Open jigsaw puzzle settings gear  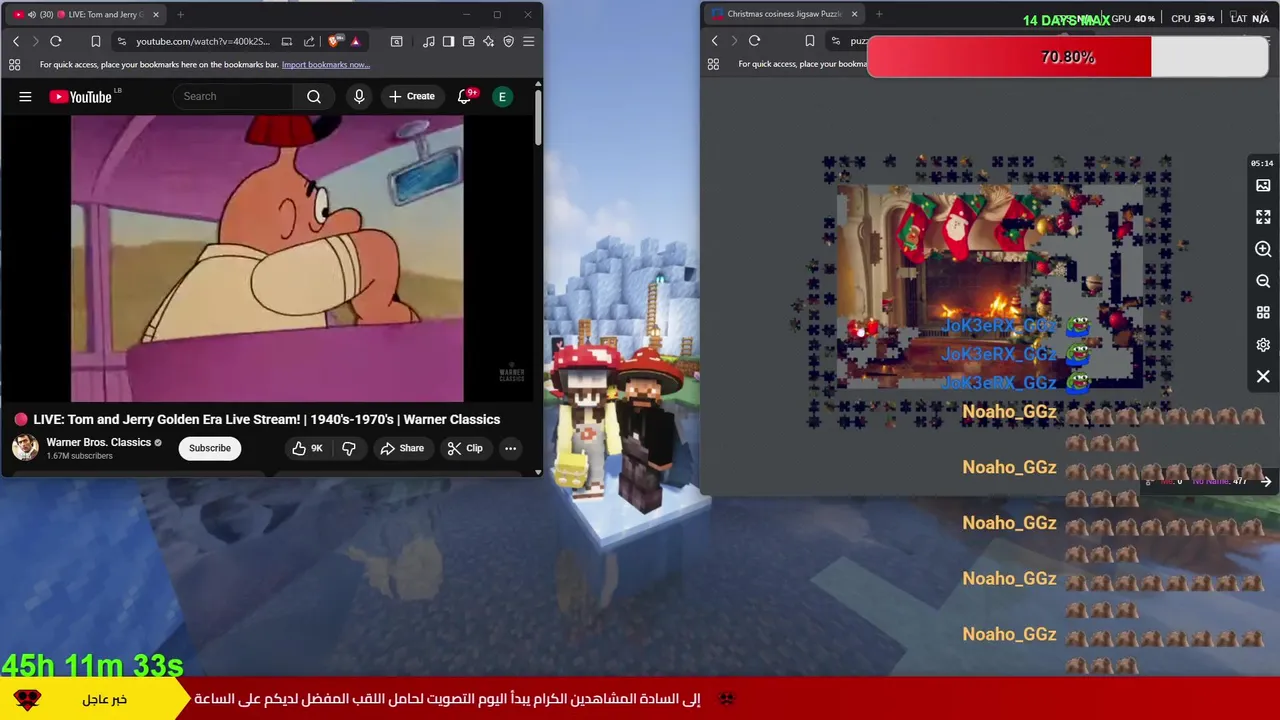pyautogui.click(x=1263, y=345)
